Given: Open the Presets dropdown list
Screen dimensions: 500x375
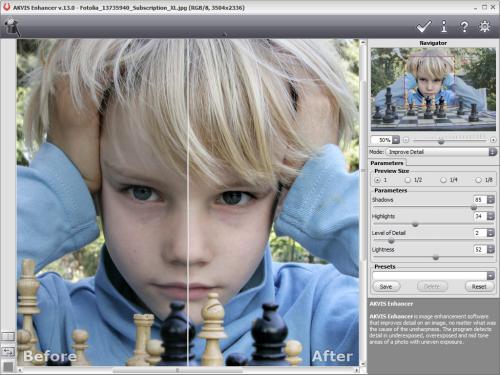Looking at the screenshot, I should (490, 276).
